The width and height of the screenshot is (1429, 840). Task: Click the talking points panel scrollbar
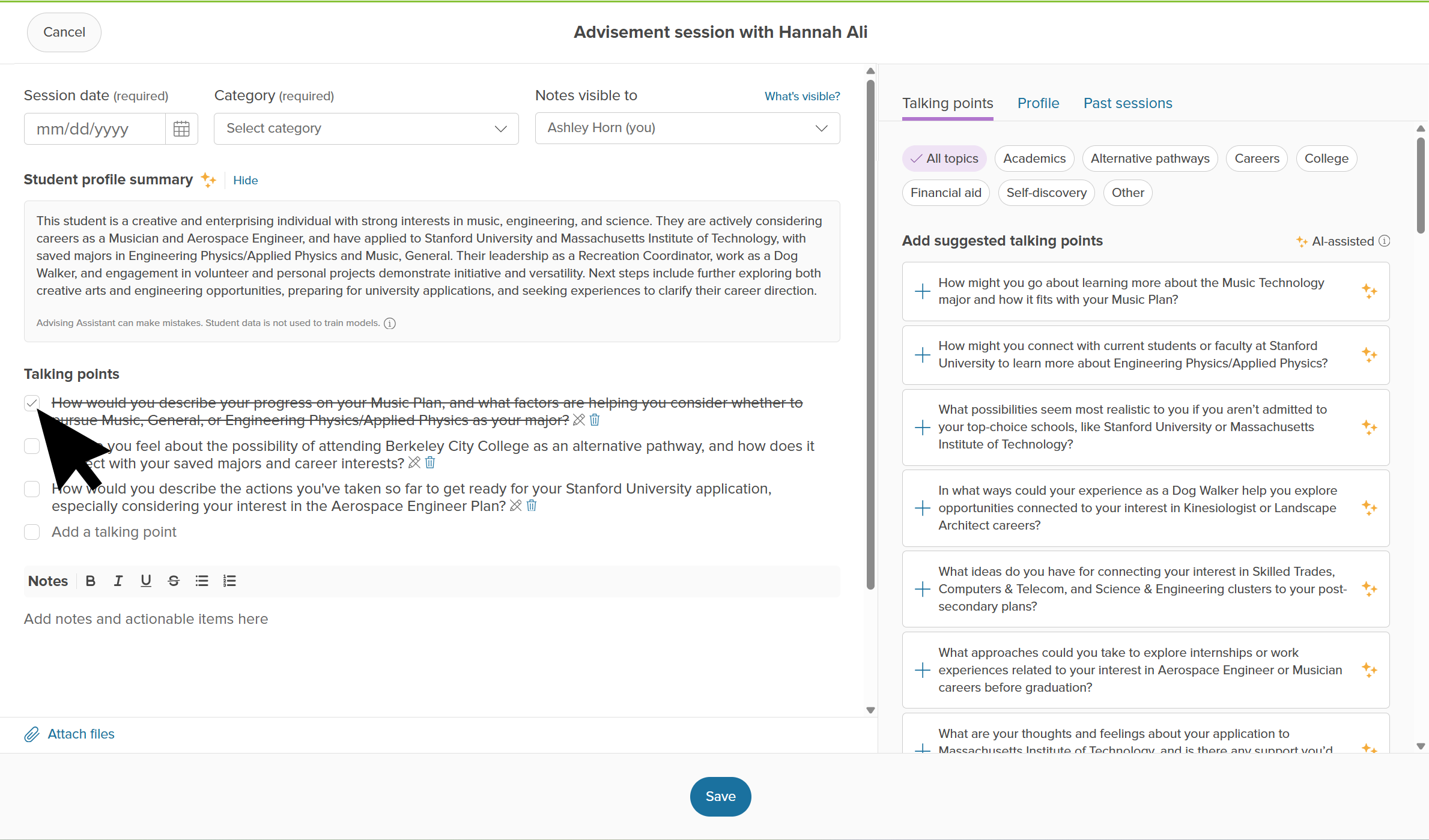click(x=1421, y=186)
